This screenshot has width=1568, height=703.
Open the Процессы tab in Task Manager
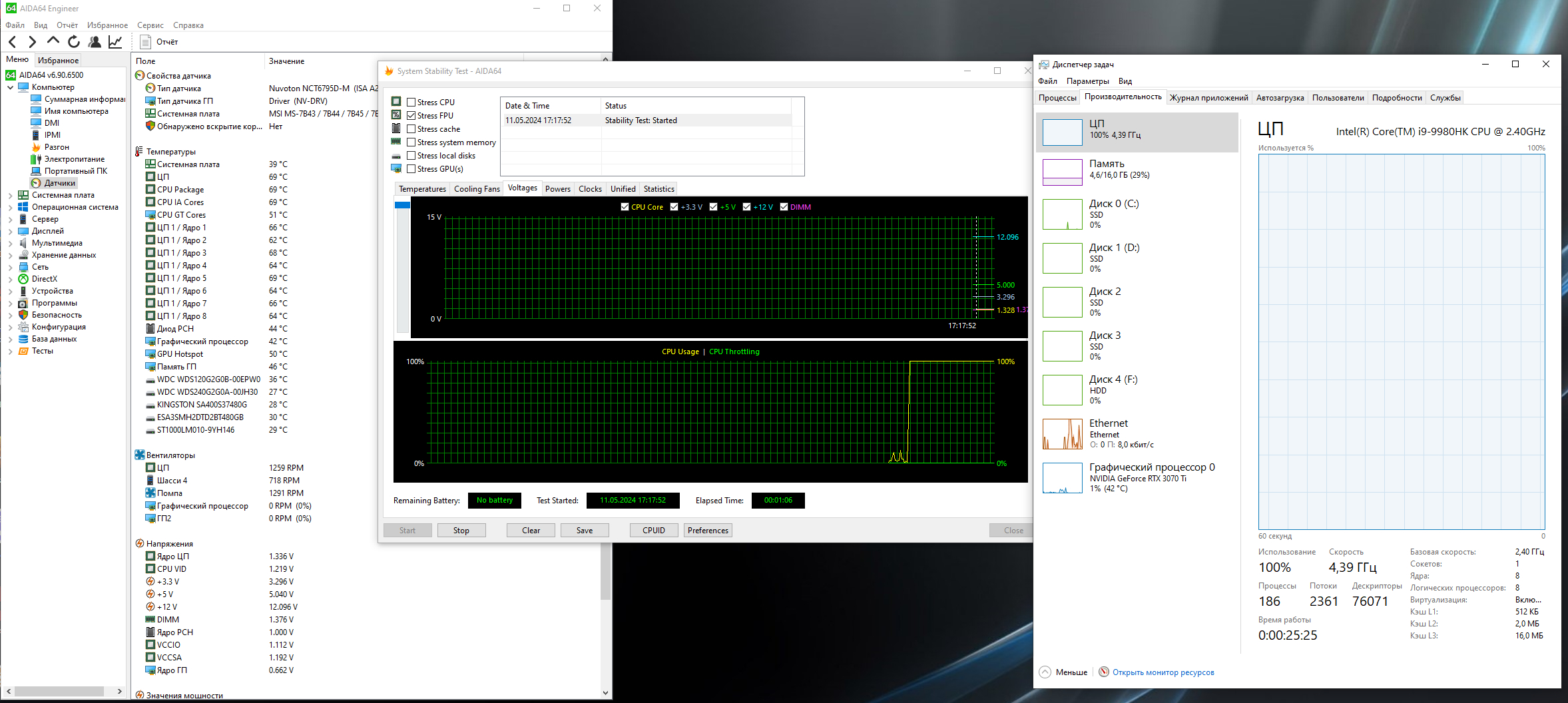click(1057, 98)
